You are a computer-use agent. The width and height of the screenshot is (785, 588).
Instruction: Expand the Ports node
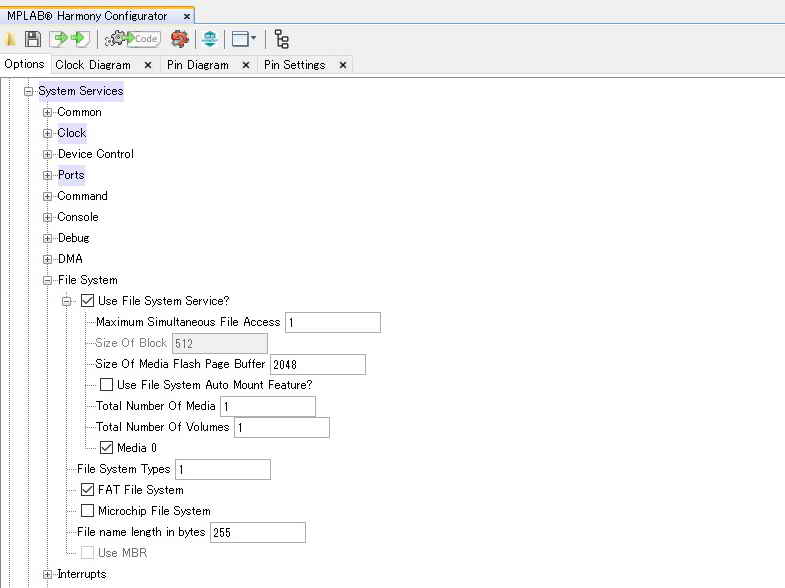point(47,175)
